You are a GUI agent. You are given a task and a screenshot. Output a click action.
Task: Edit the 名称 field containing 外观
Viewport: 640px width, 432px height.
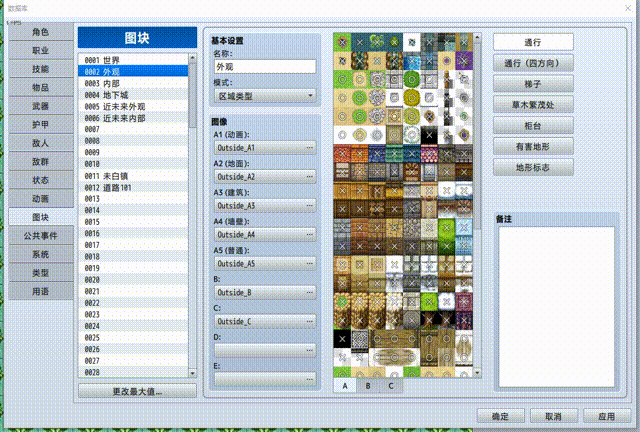pyautogui.click(x=265, y=67)
